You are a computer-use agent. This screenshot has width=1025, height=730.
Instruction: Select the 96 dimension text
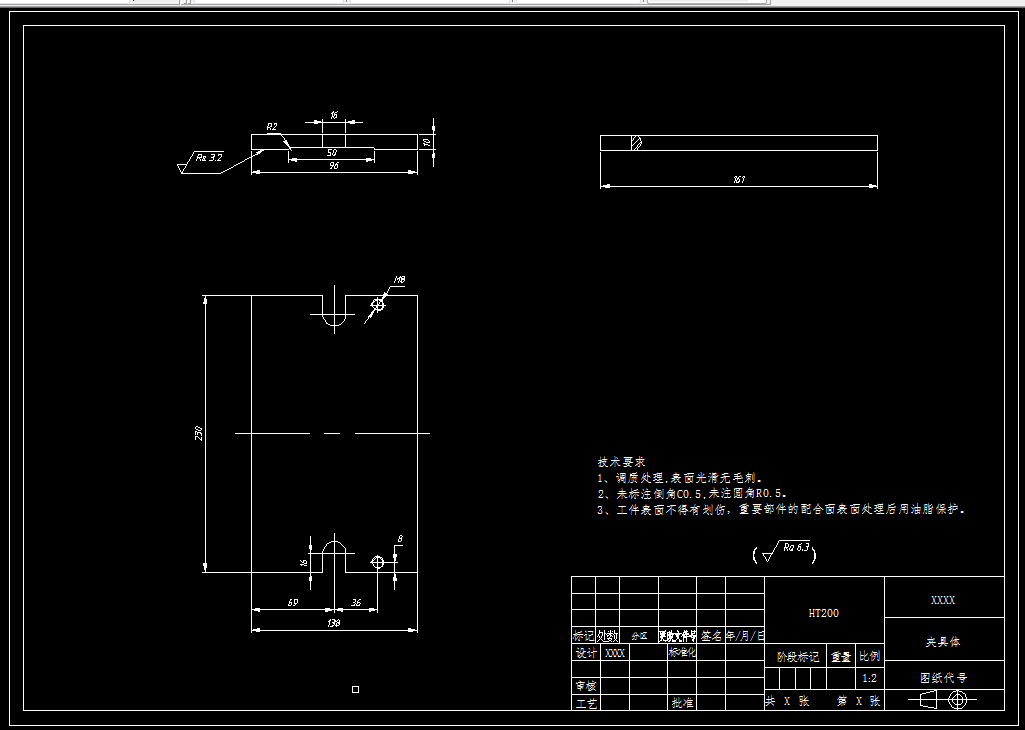[x=333, y=166]
